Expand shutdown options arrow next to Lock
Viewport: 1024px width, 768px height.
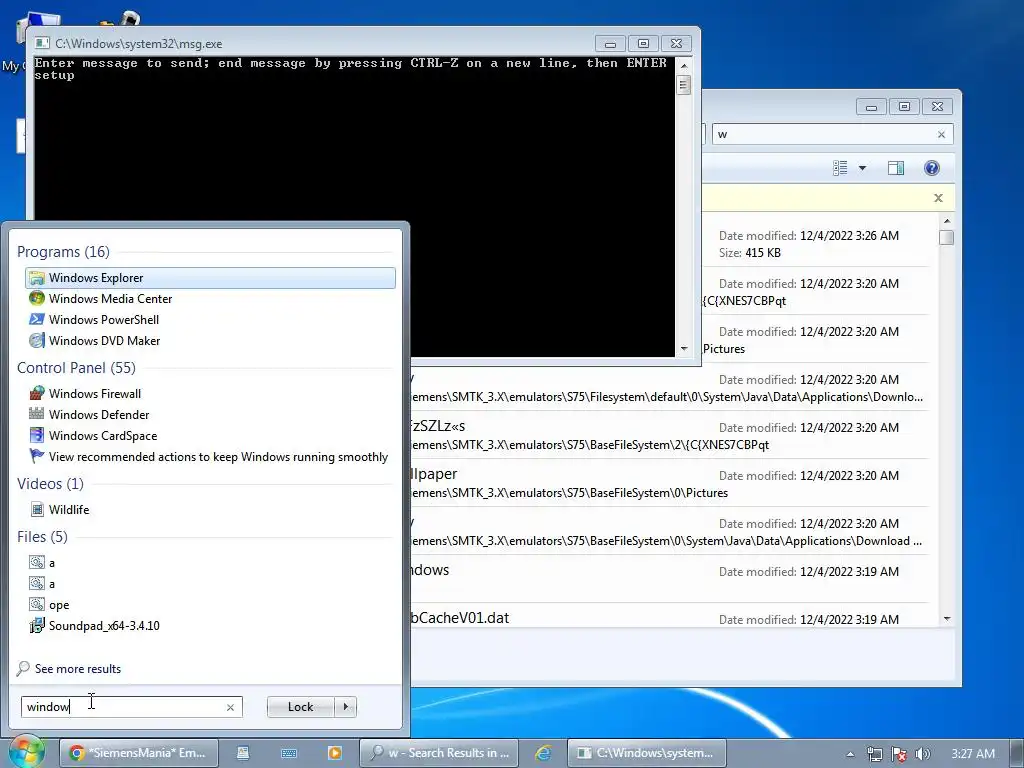click(x=345, y=707)
